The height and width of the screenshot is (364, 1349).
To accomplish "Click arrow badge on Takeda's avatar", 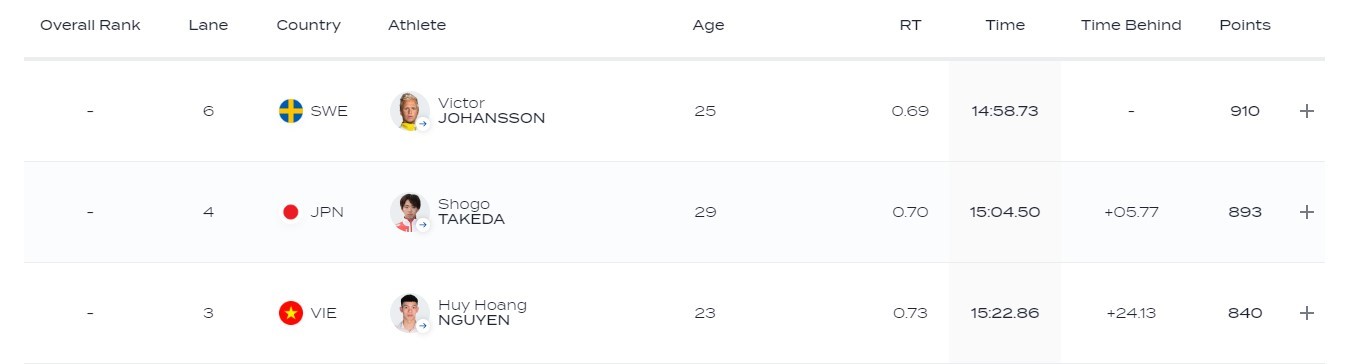I will [423, 225].
